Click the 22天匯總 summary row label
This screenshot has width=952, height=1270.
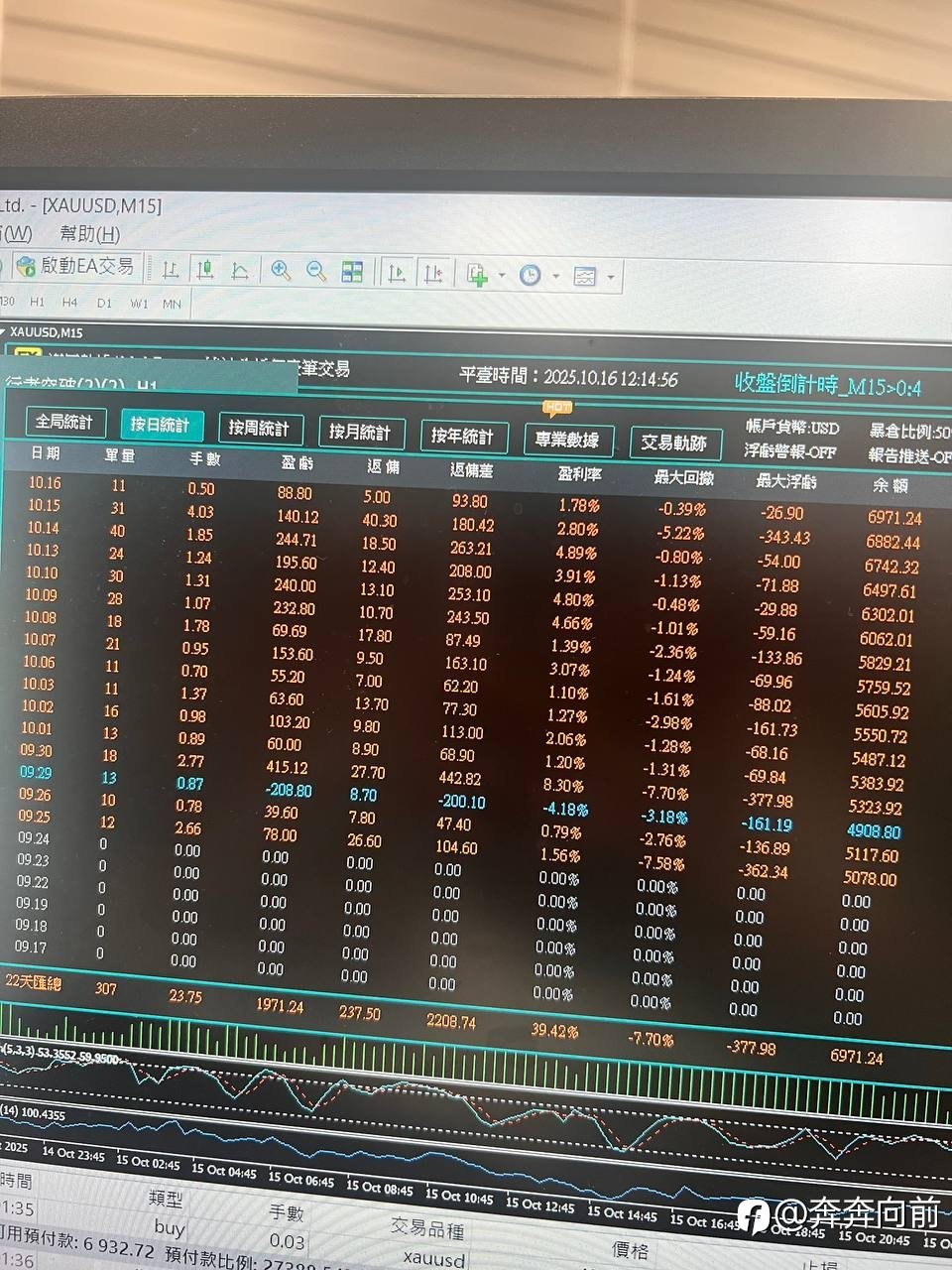(33, 982)
